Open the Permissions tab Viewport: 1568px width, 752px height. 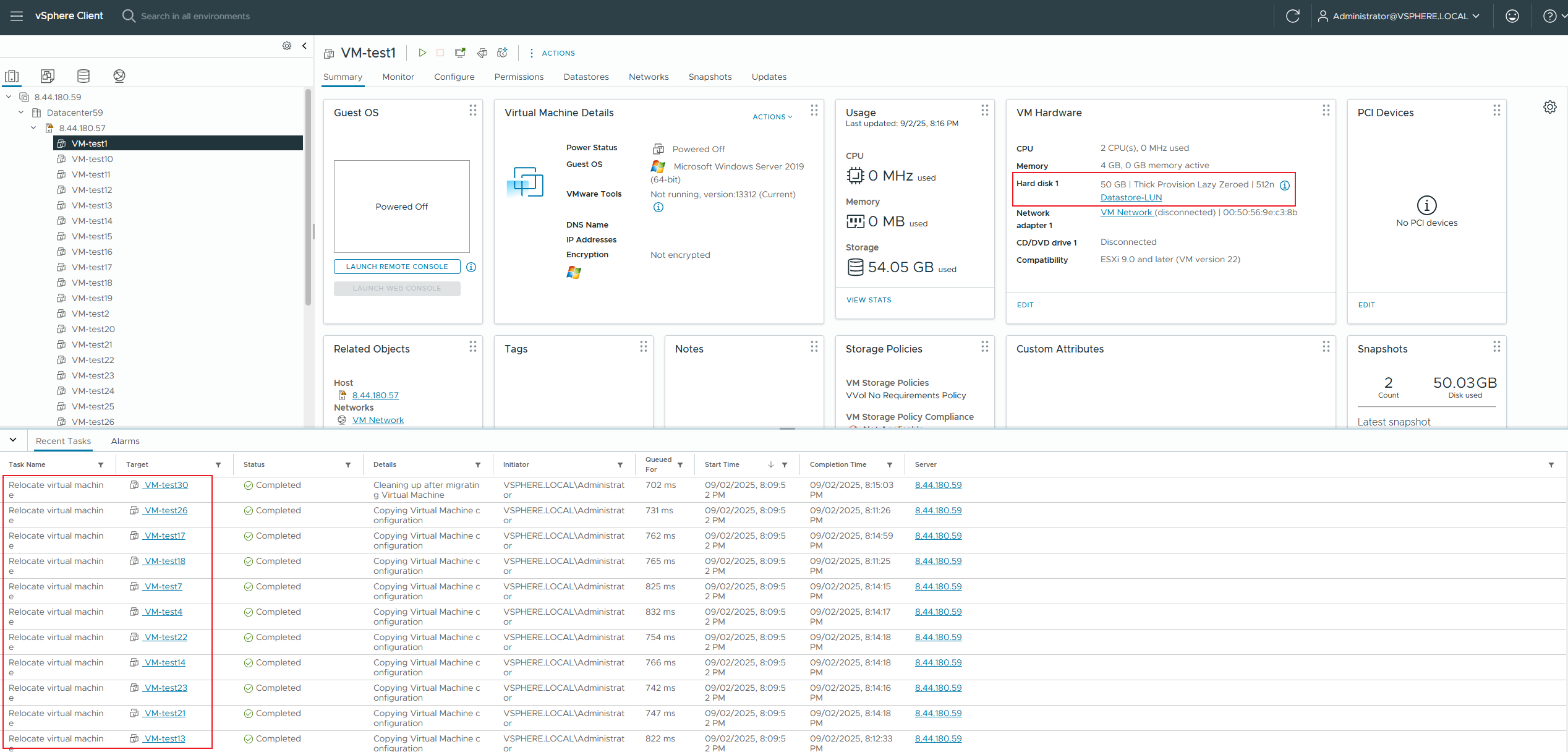[519, 77]
